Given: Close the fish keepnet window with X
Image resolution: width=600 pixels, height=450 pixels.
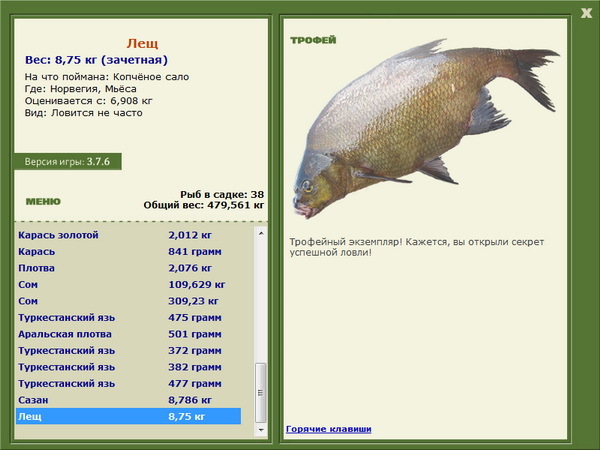Looking at the screenshot, I should tap(586, 13).
